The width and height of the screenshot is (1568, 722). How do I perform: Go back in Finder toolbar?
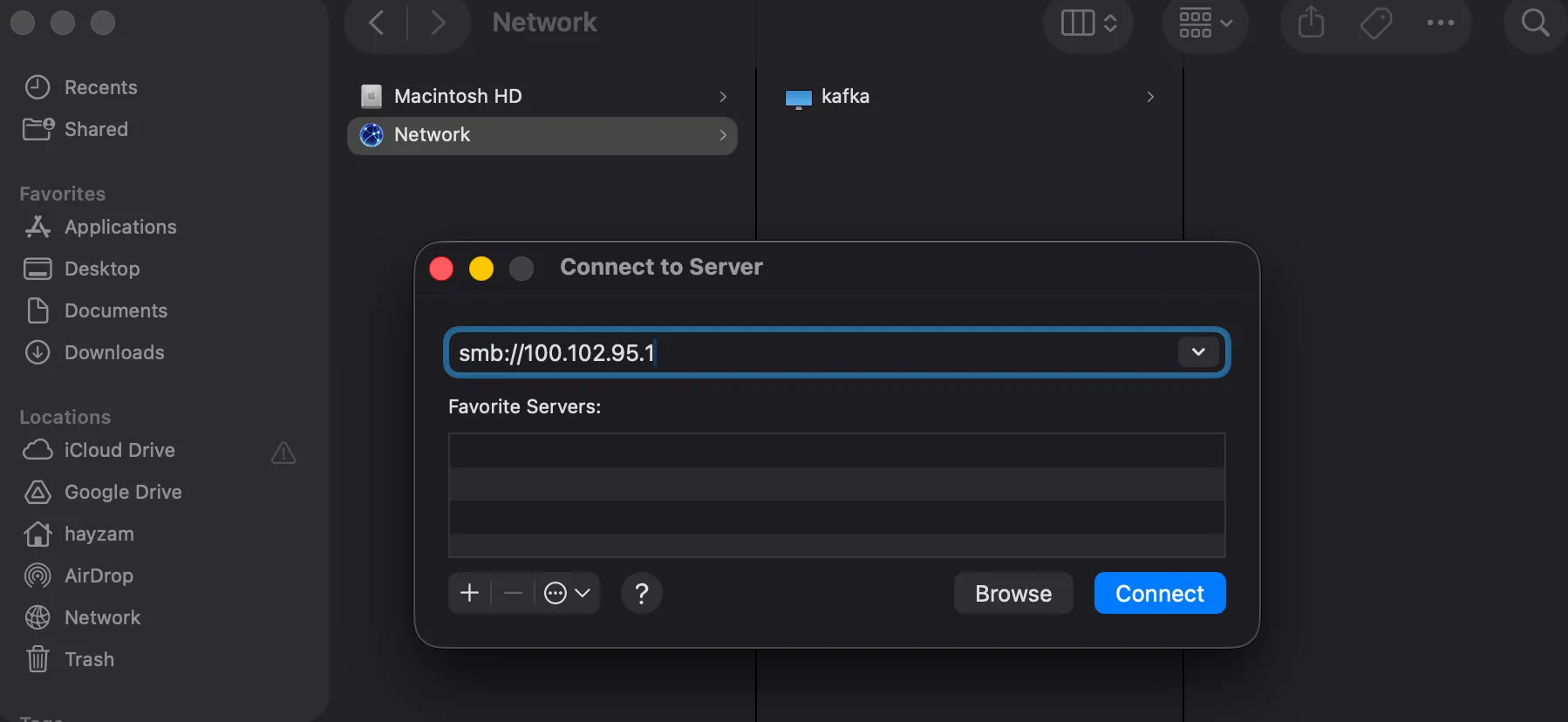377,23
